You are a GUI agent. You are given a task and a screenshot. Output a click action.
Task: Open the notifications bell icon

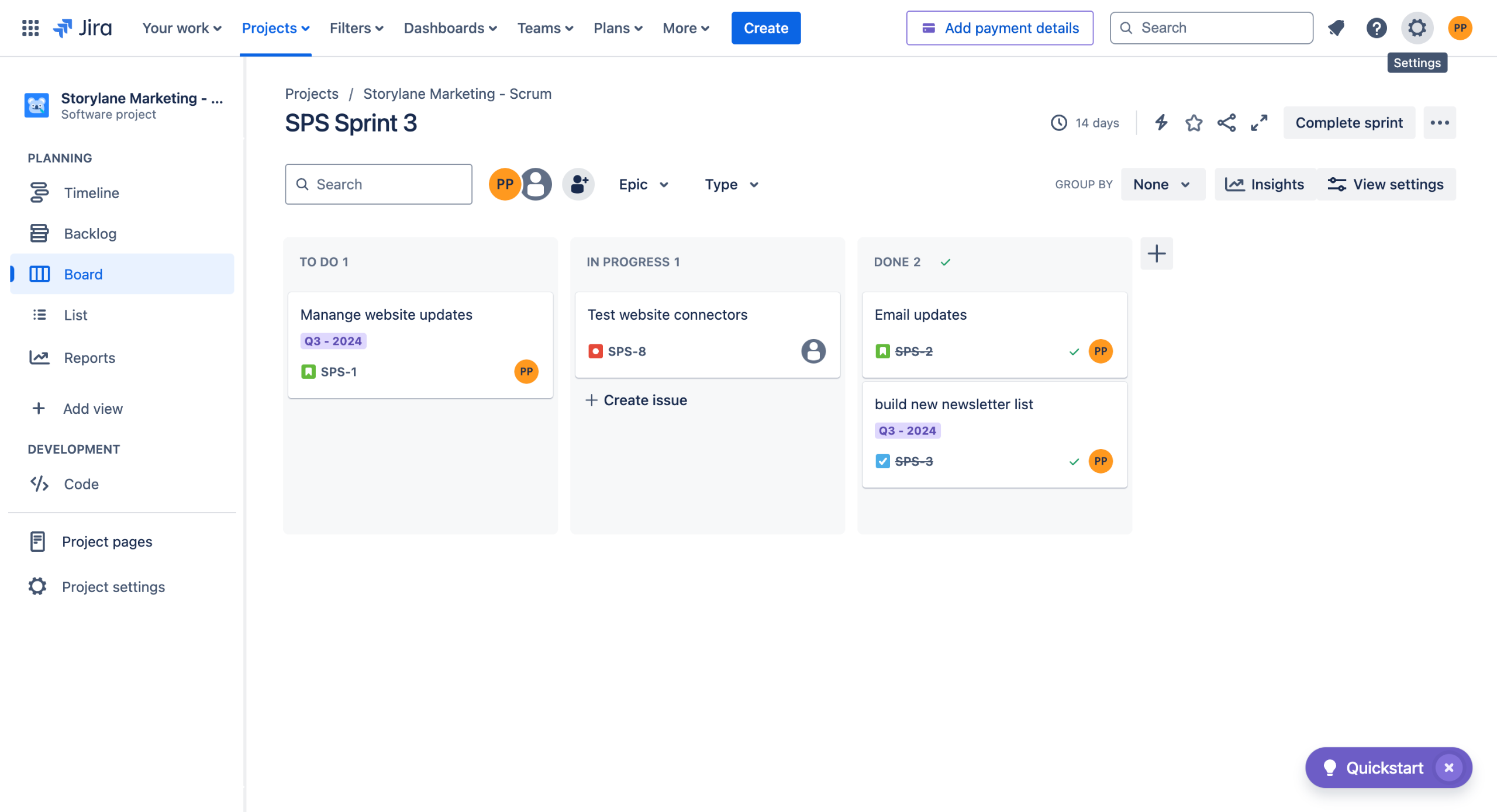[x=1336, y=28]
